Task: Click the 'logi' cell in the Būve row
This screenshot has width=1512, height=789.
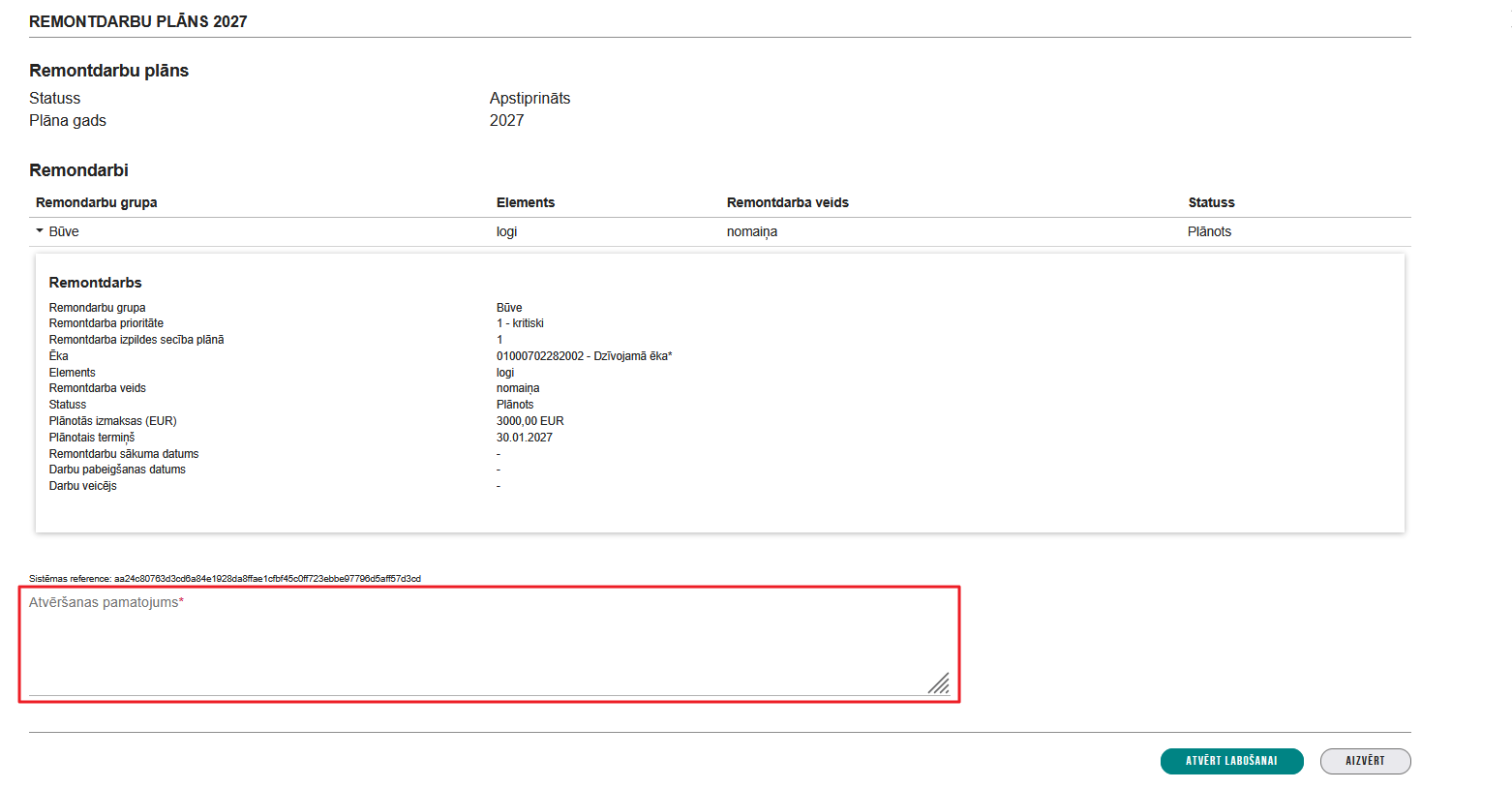Action: tap(507, 231)
